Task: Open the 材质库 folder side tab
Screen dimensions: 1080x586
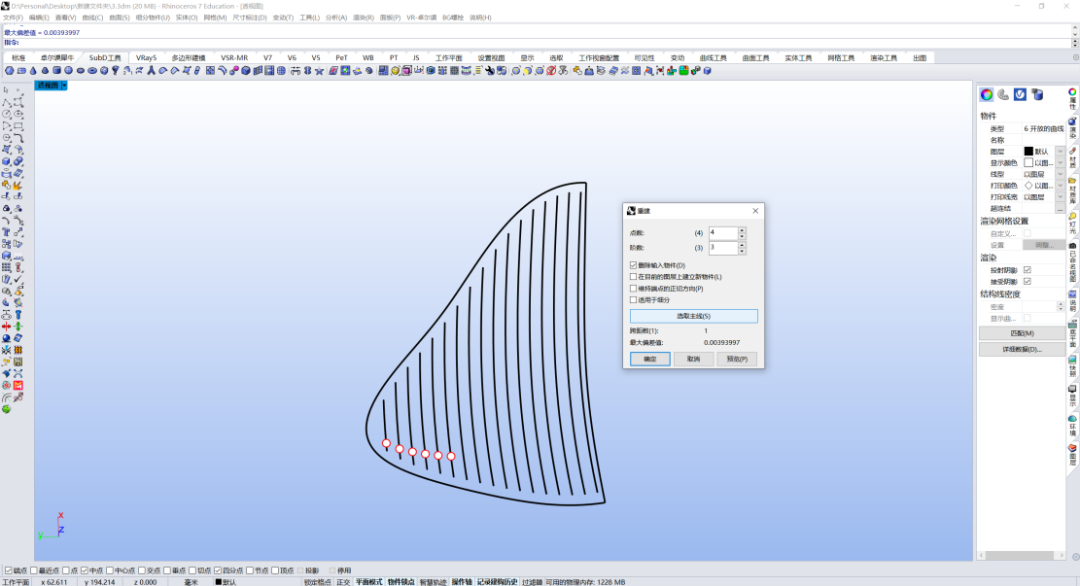Action: (1072, 191)
